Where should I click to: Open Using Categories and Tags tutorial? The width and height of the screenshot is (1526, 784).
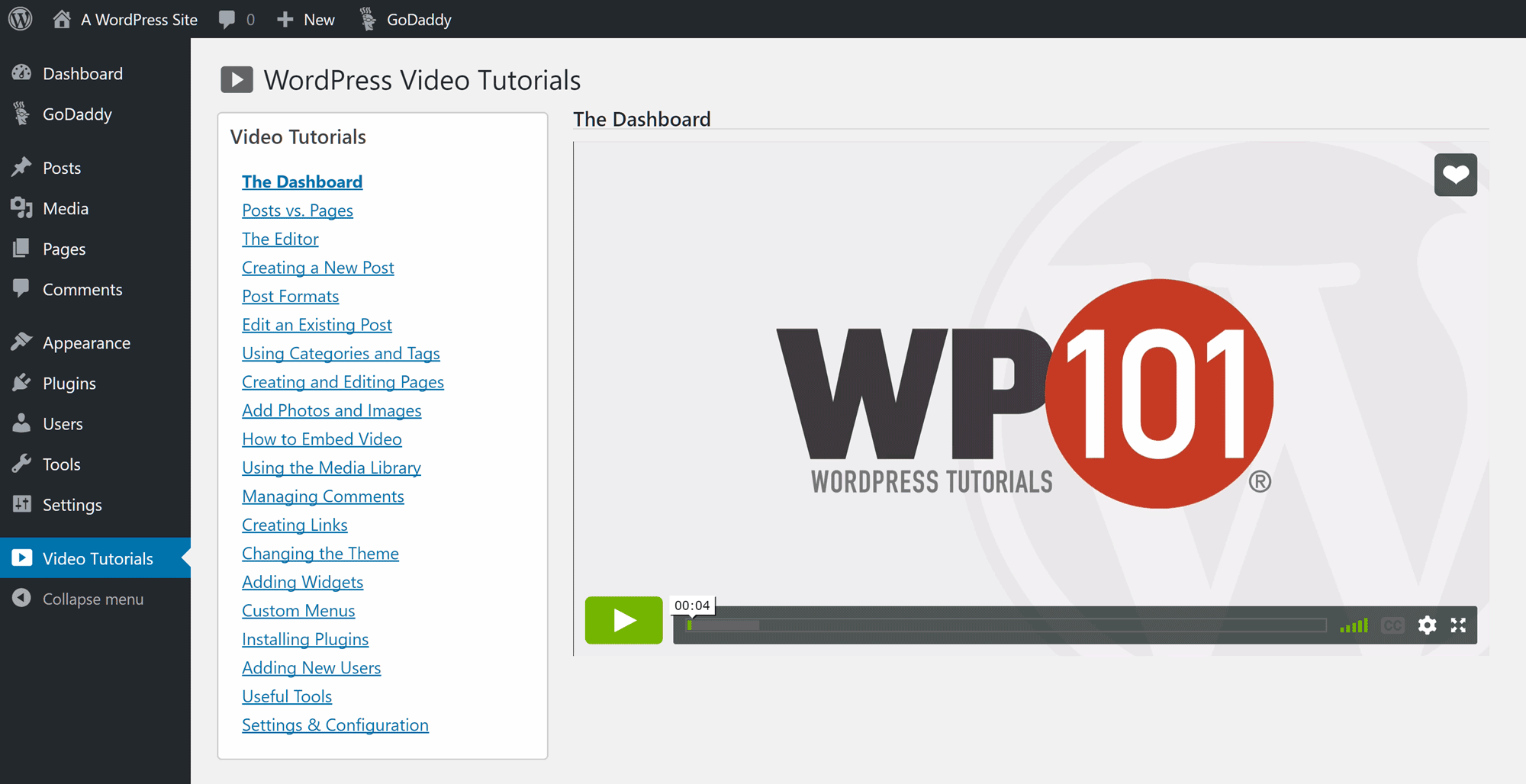click(x=341, y=353)
